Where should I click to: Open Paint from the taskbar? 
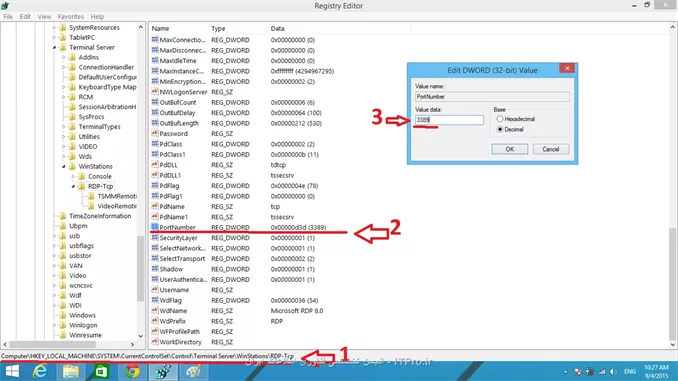pyautogui.click(x=193, y=371)
